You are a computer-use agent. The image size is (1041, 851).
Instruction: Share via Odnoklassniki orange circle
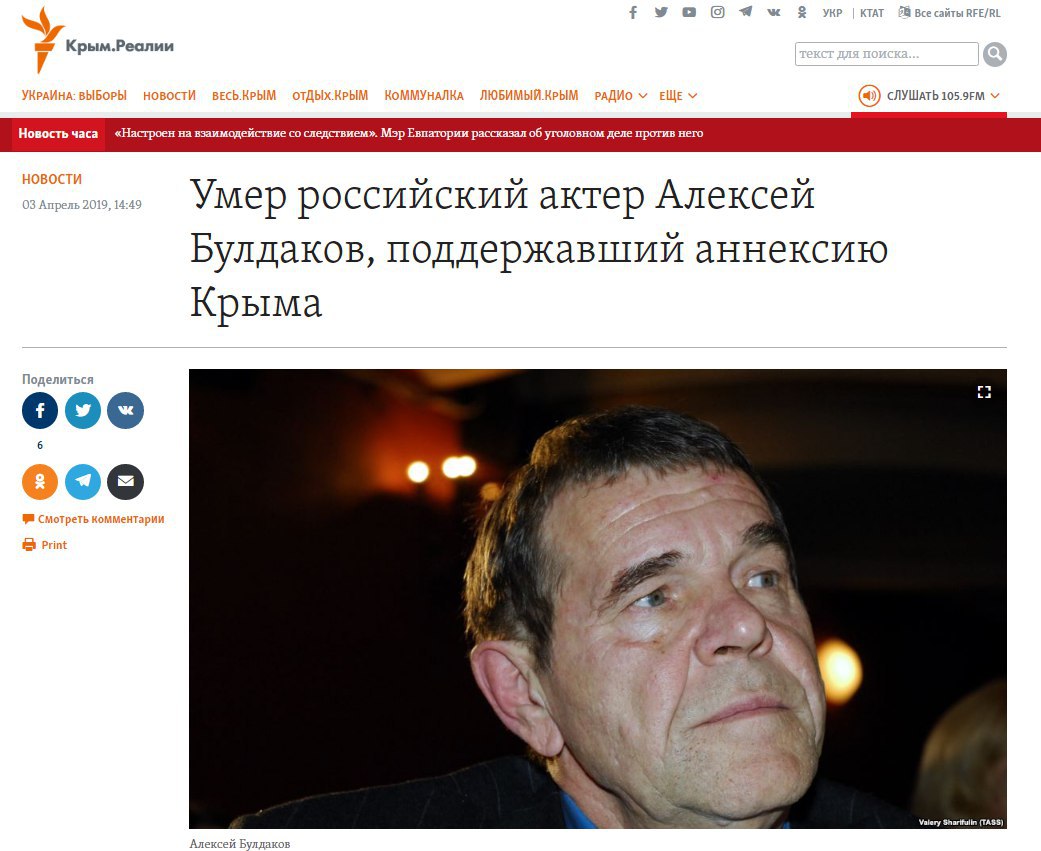(x=40, y=482)
